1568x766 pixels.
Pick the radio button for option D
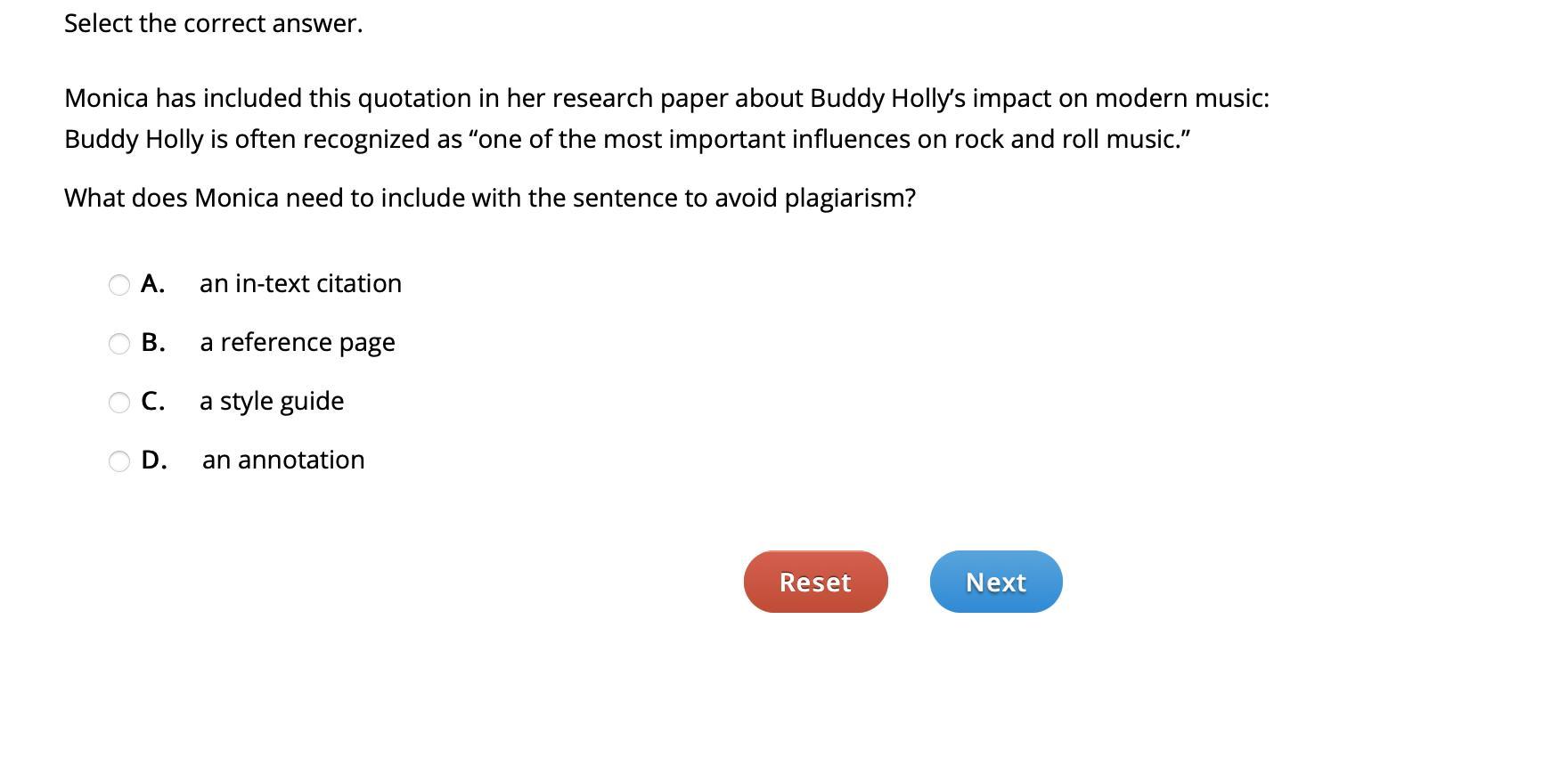click(x=119, y=461)
